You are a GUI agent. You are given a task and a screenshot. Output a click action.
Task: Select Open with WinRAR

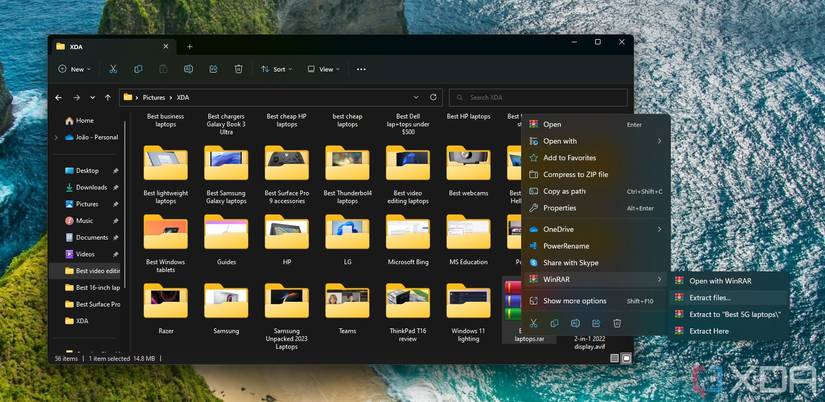click(x=730, y=281)
